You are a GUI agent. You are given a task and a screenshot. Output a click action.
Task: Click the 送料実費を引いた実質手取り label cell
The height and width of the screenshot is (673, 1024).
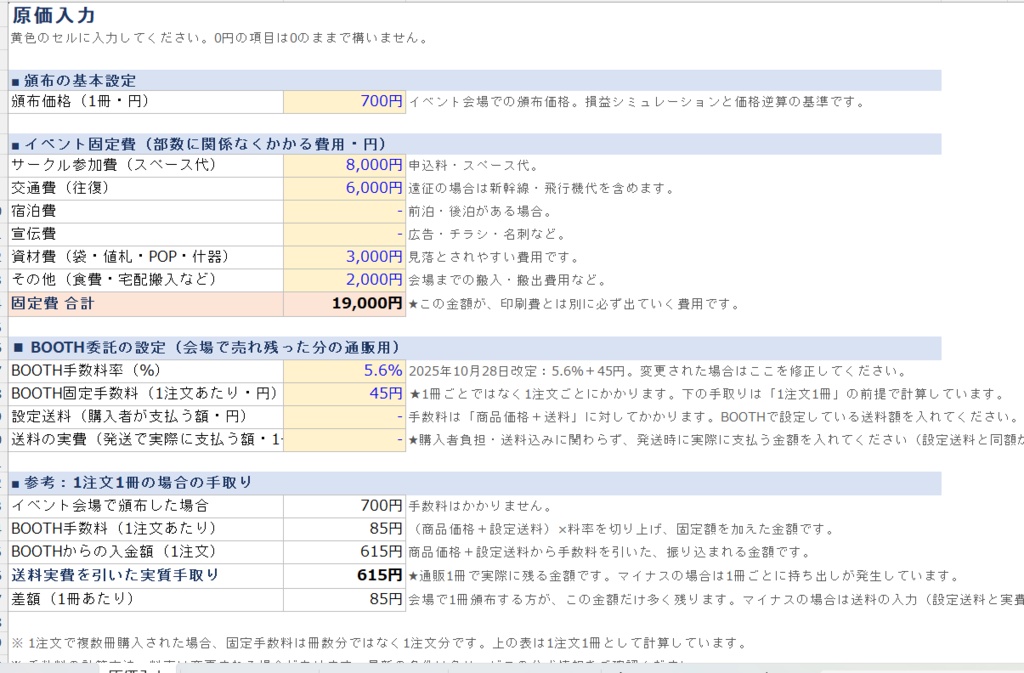tap(146, 575)
